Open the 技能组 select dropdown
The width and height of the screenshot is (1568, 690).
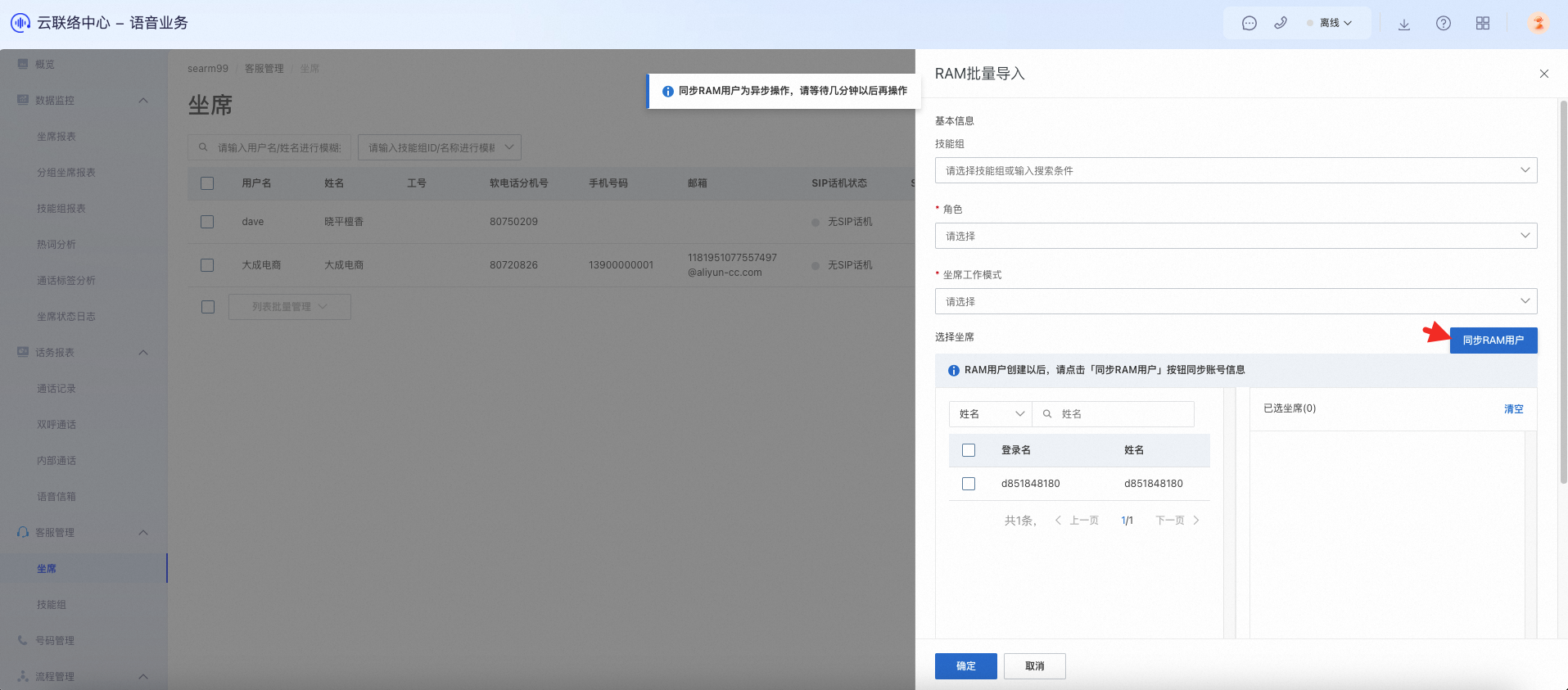click(1236, 170)
